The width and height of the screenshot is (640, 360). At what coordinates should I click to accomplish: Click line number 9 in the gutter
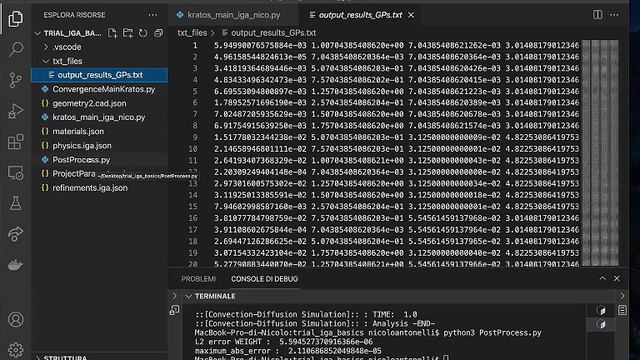[195, 138]
